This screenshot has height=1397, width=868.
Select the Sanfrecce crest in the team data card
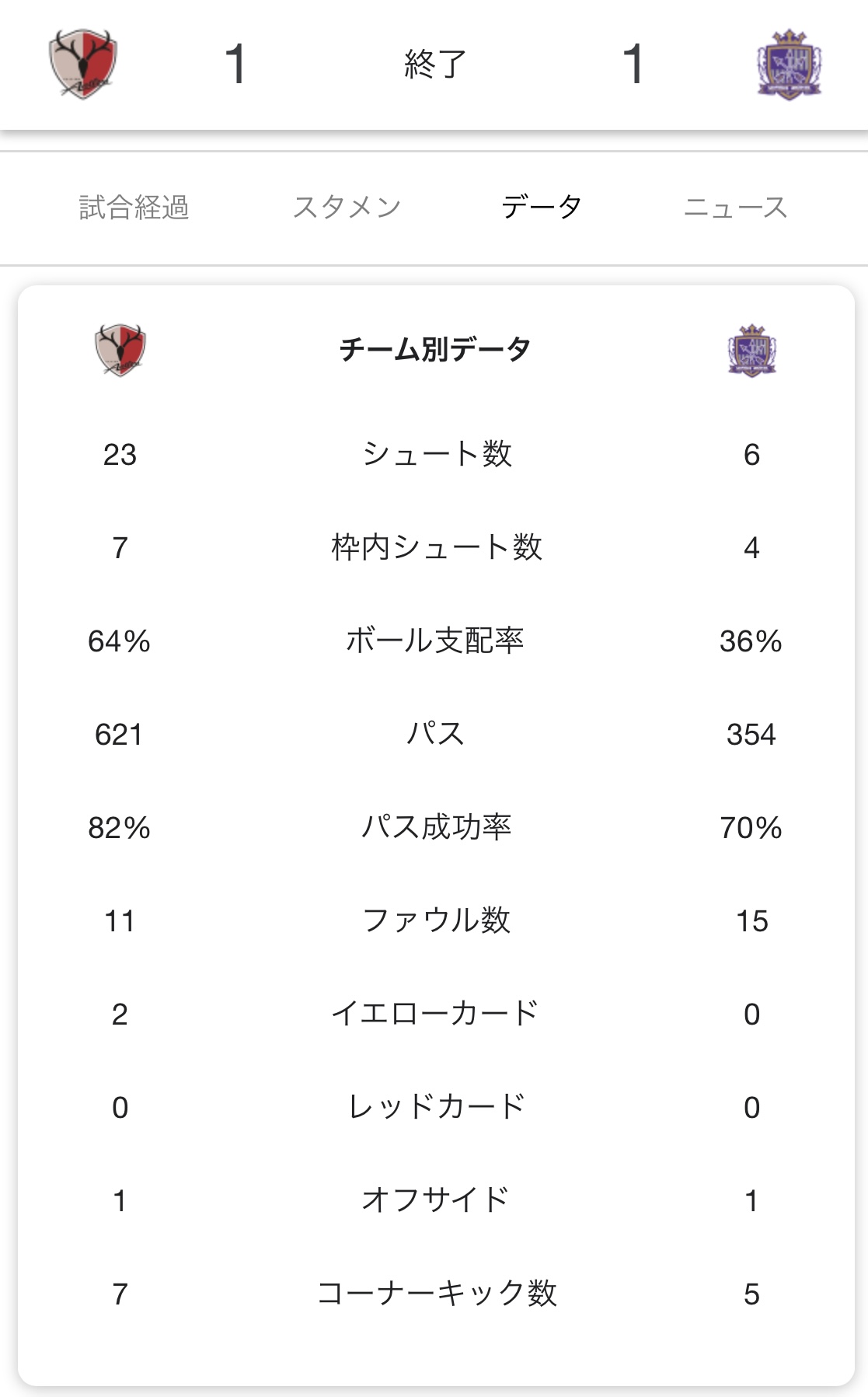point(751,351)
